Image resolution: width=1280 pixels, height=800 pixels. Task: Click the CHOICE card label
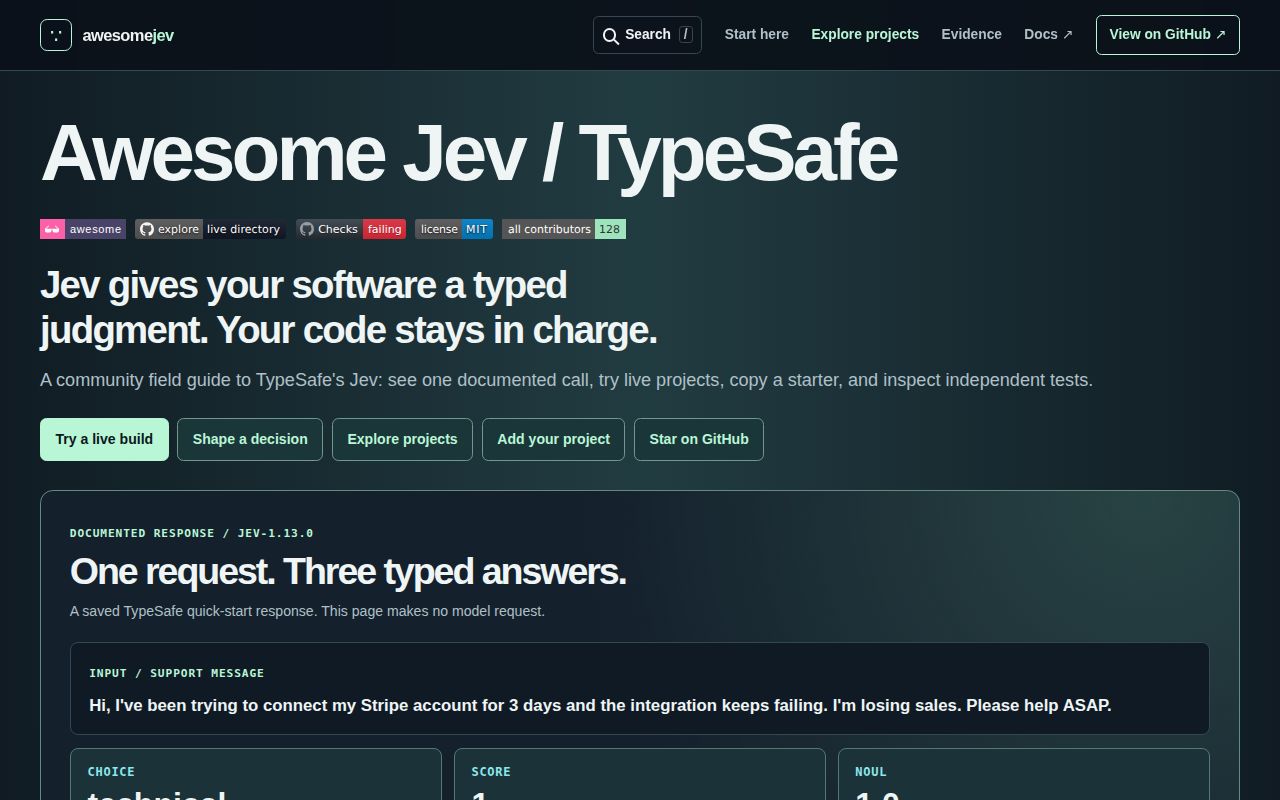point(111,772)
